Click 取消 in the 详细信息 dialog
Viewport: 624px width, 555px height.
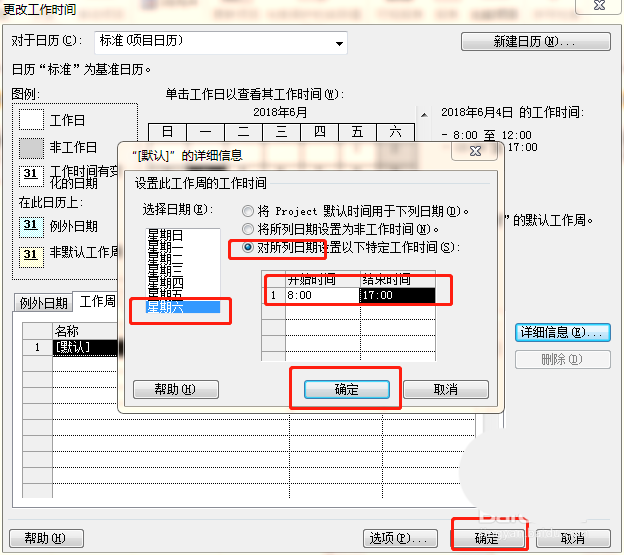[445, 389]
